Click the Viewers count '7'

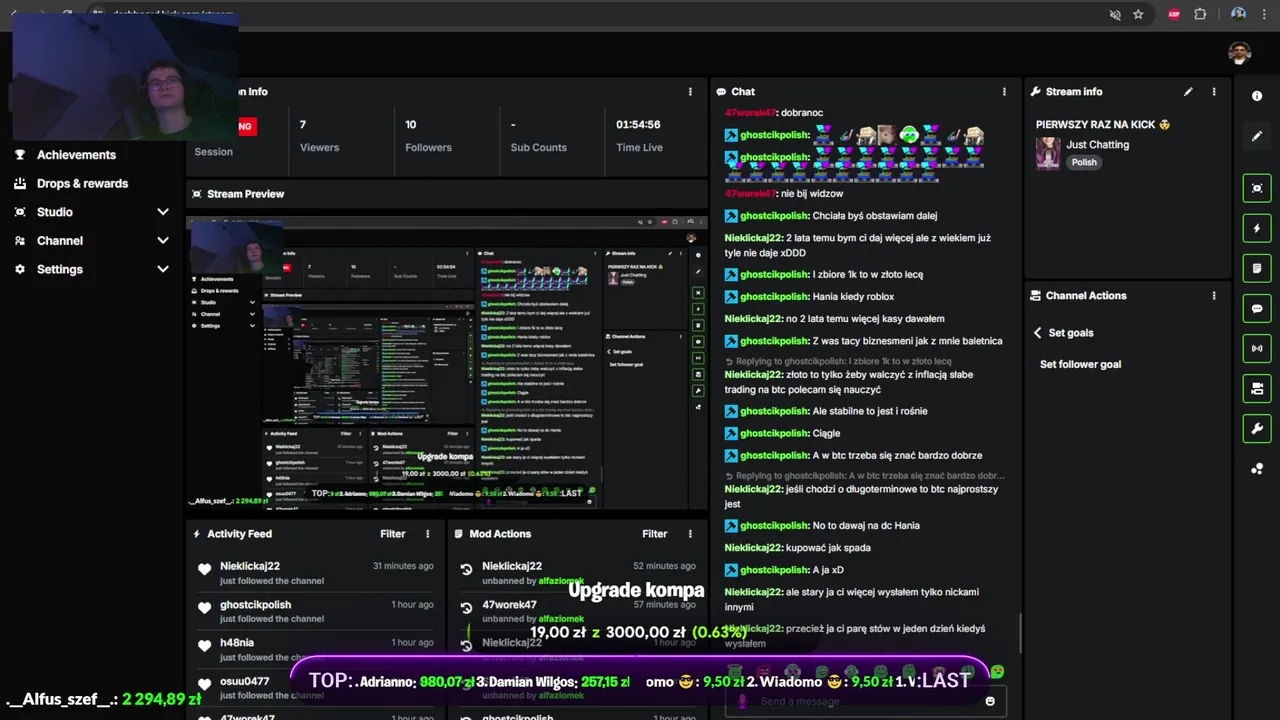pos(303,125)
